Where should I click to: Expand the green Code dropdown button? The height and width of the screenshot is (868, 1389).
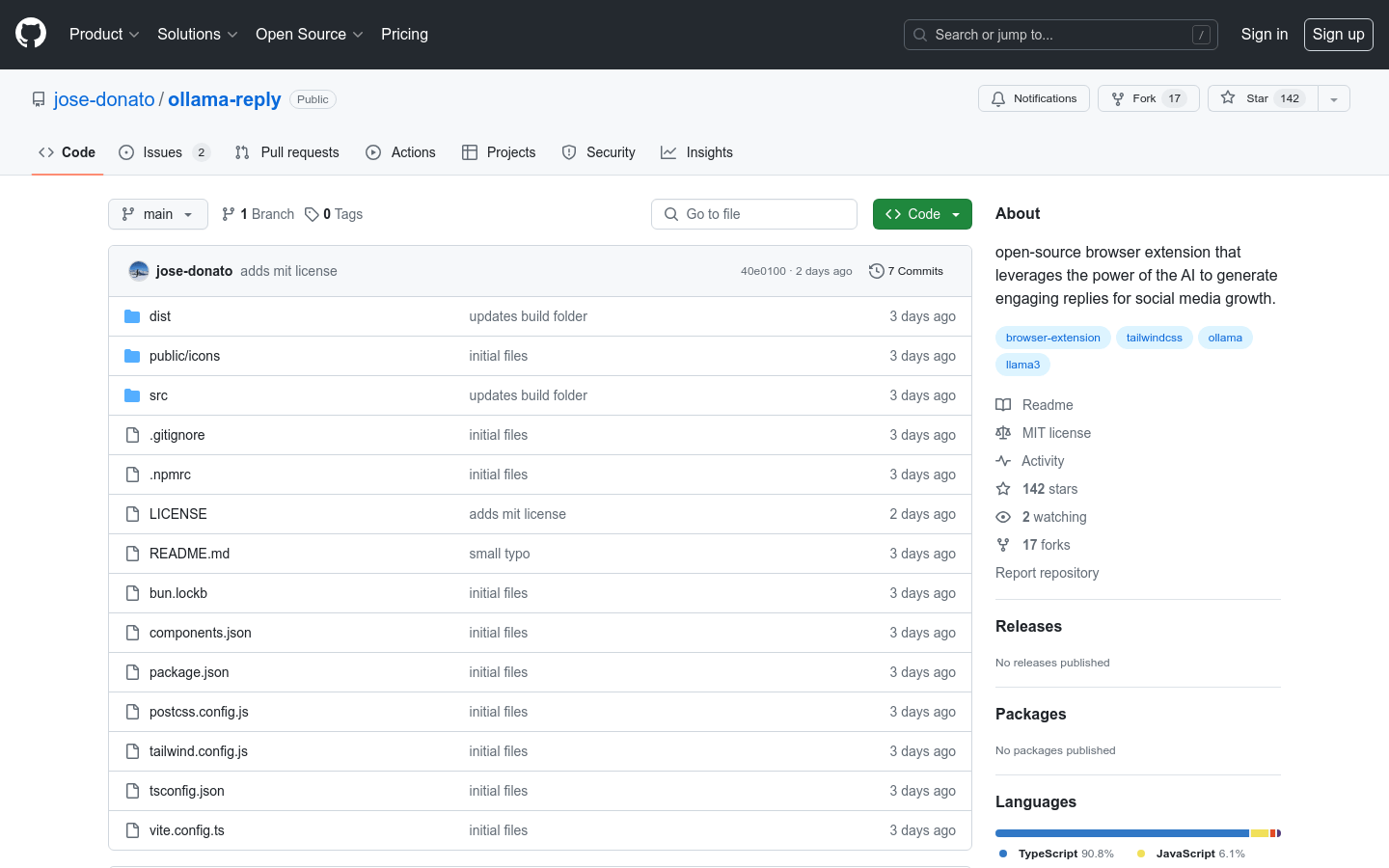pos(922,214)
